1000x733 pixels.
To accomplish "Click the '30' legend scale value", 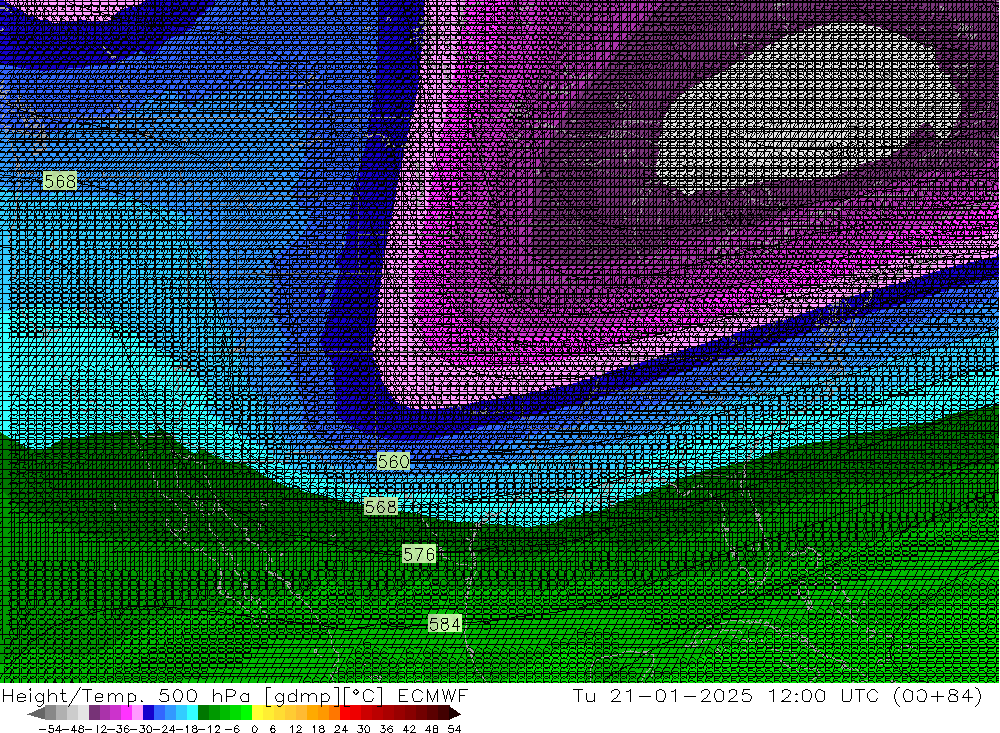I will (x=364, y=729).
